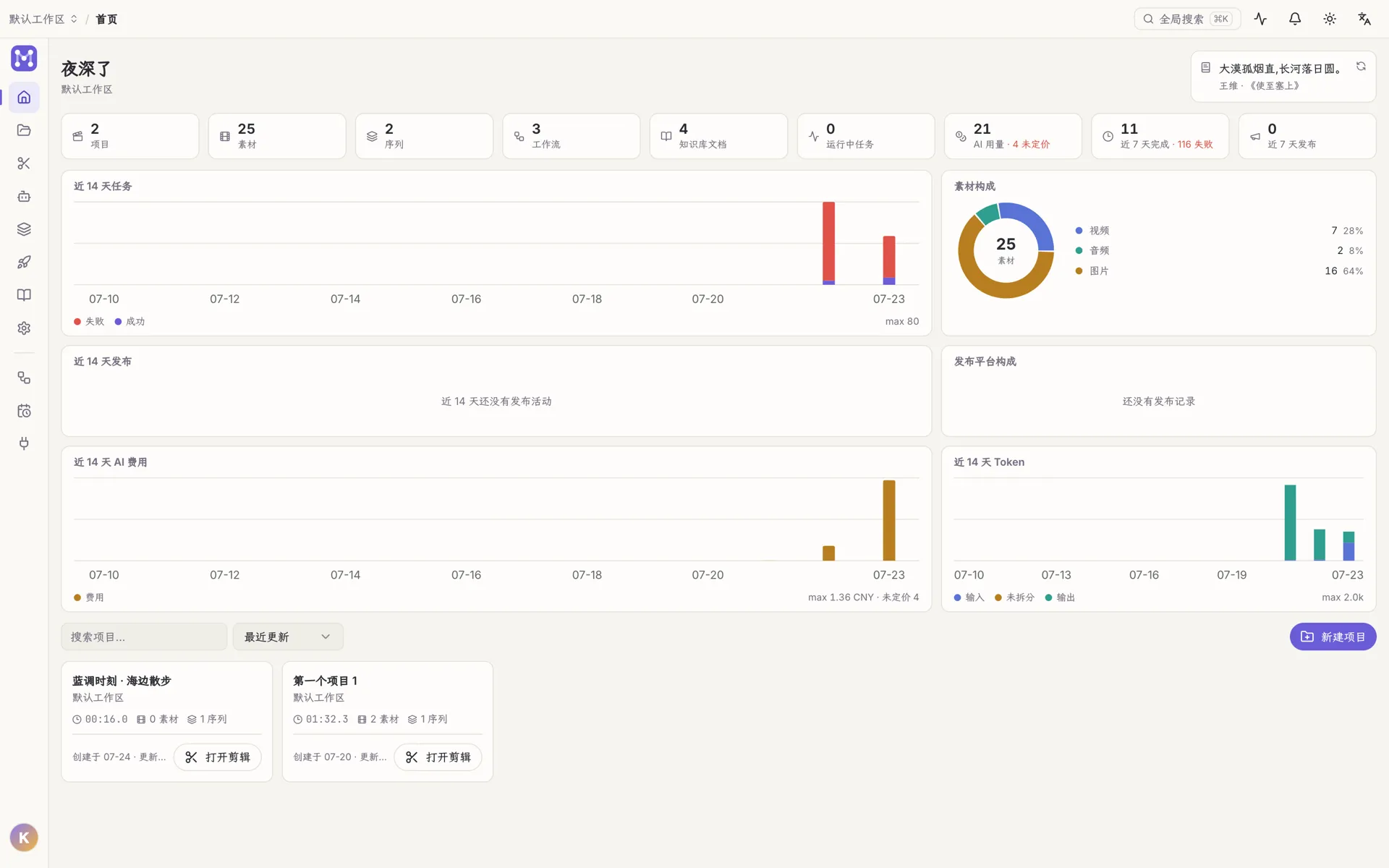Click the 新建项目 button
The image size is (1389, 868).
[1333, 637]
